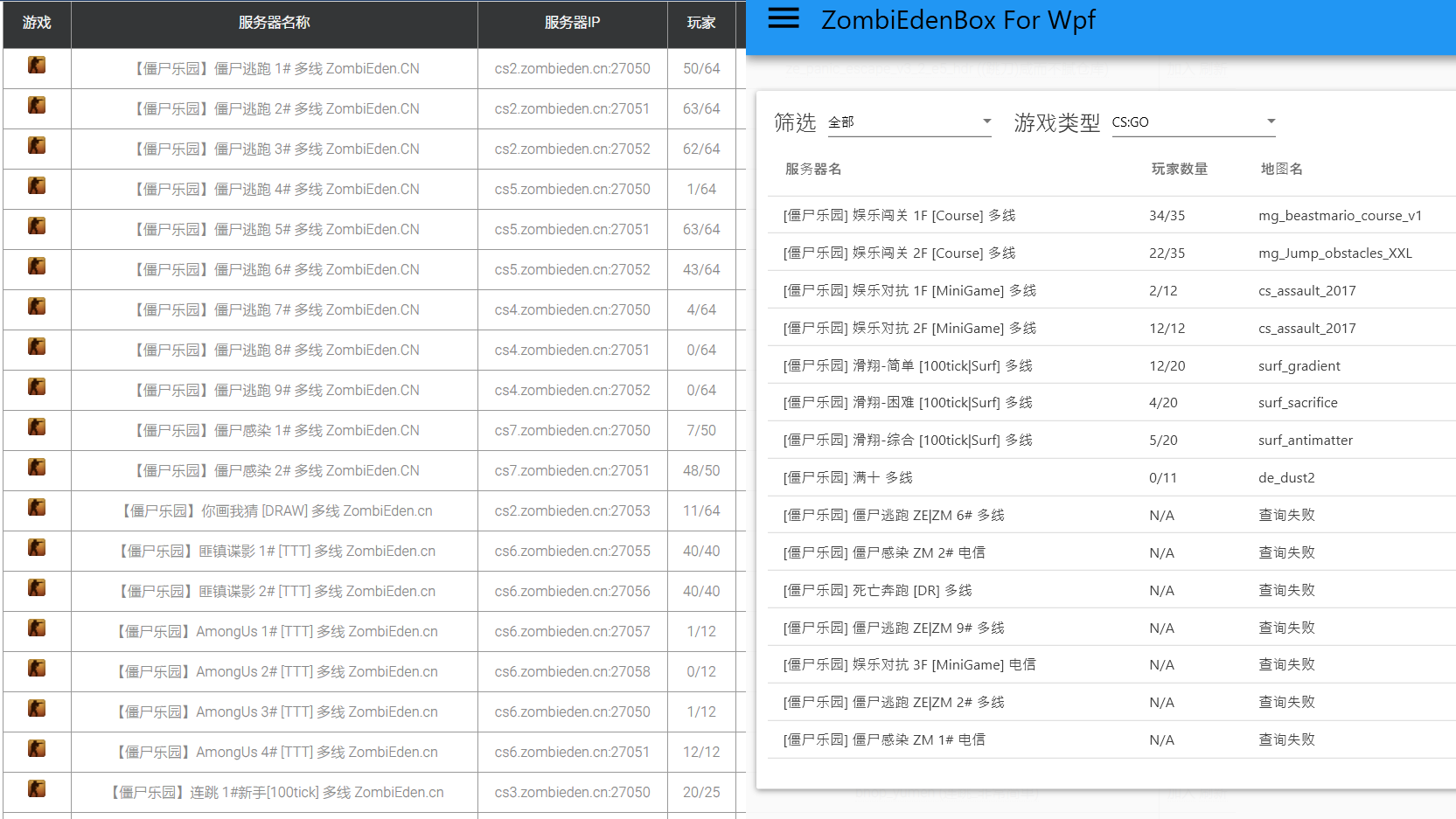Click the 游戏 column header
Image resolution: width=1456 pixels, height=819 pixels.
(37, 23)
